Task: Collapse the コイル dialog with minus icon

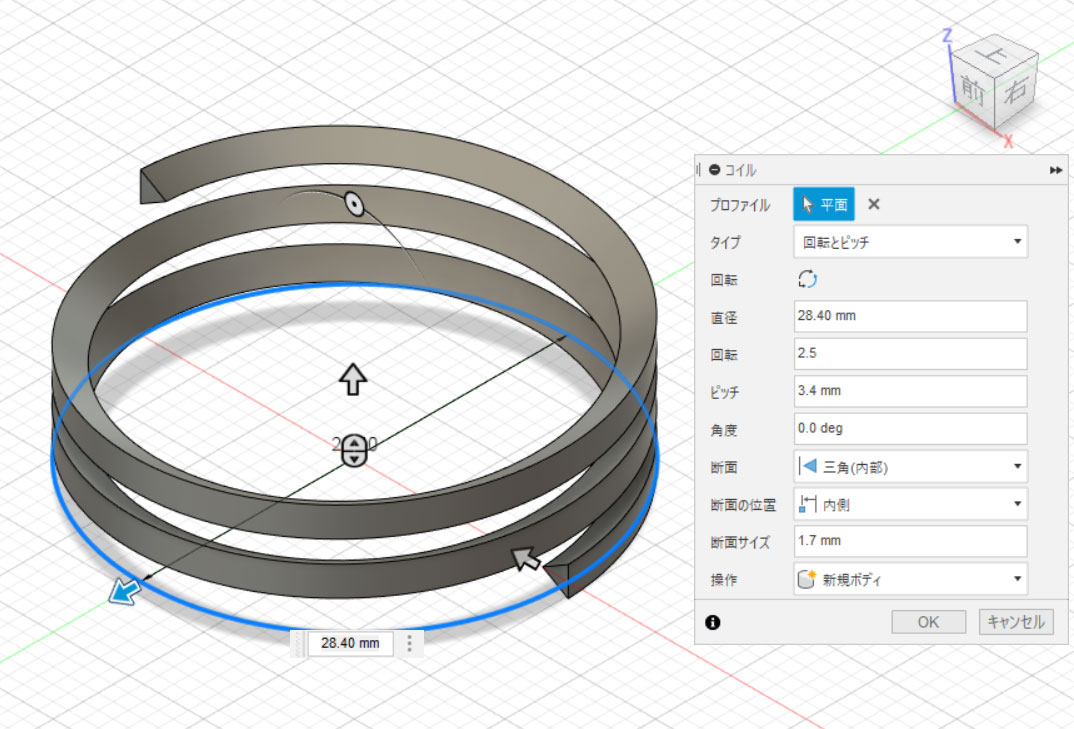Action: tap(714, 170)
